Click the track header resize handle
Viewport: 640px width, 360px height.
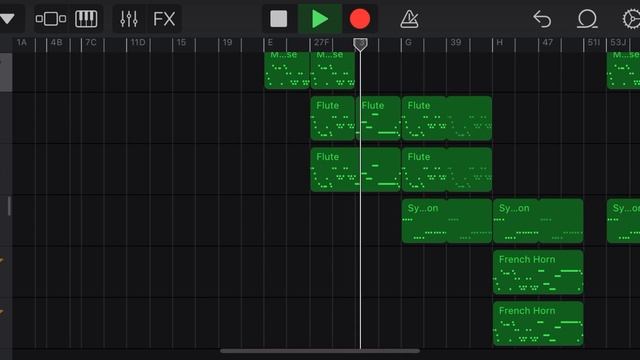[9, 206]
